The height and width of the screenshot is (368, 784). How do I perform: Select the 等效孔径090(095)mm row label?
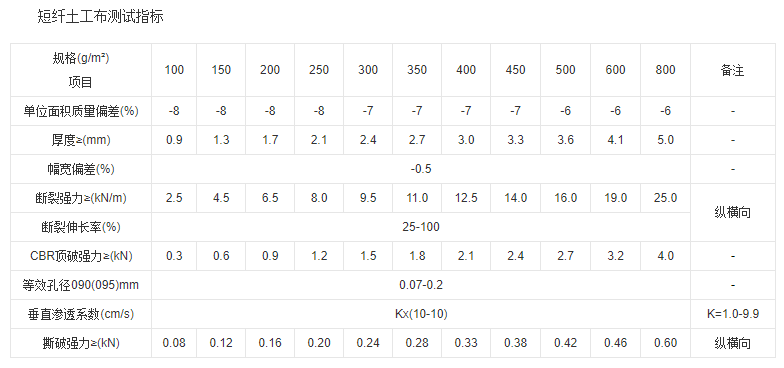81,285
